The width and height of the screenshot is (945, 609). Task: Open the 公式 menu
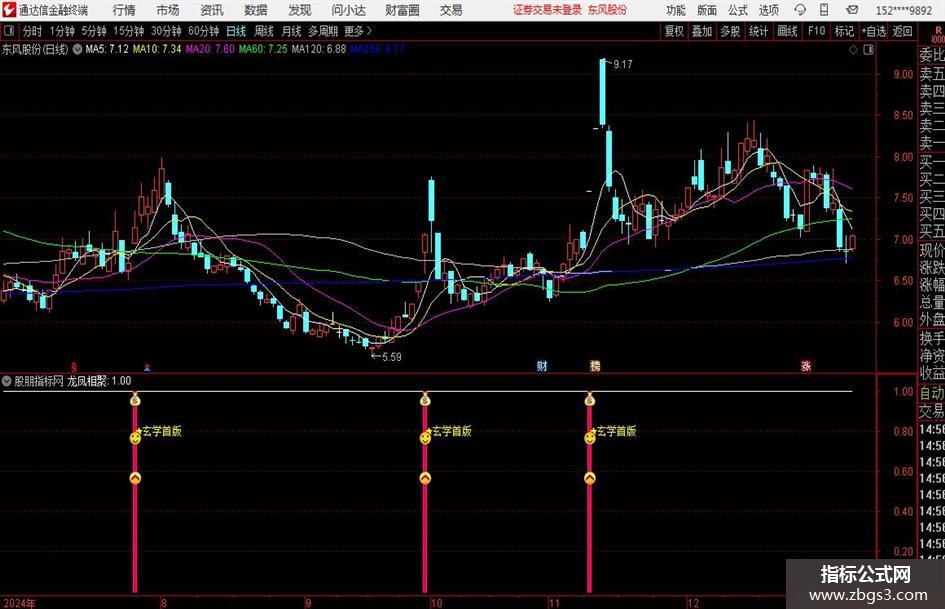[x=738, y=10]
